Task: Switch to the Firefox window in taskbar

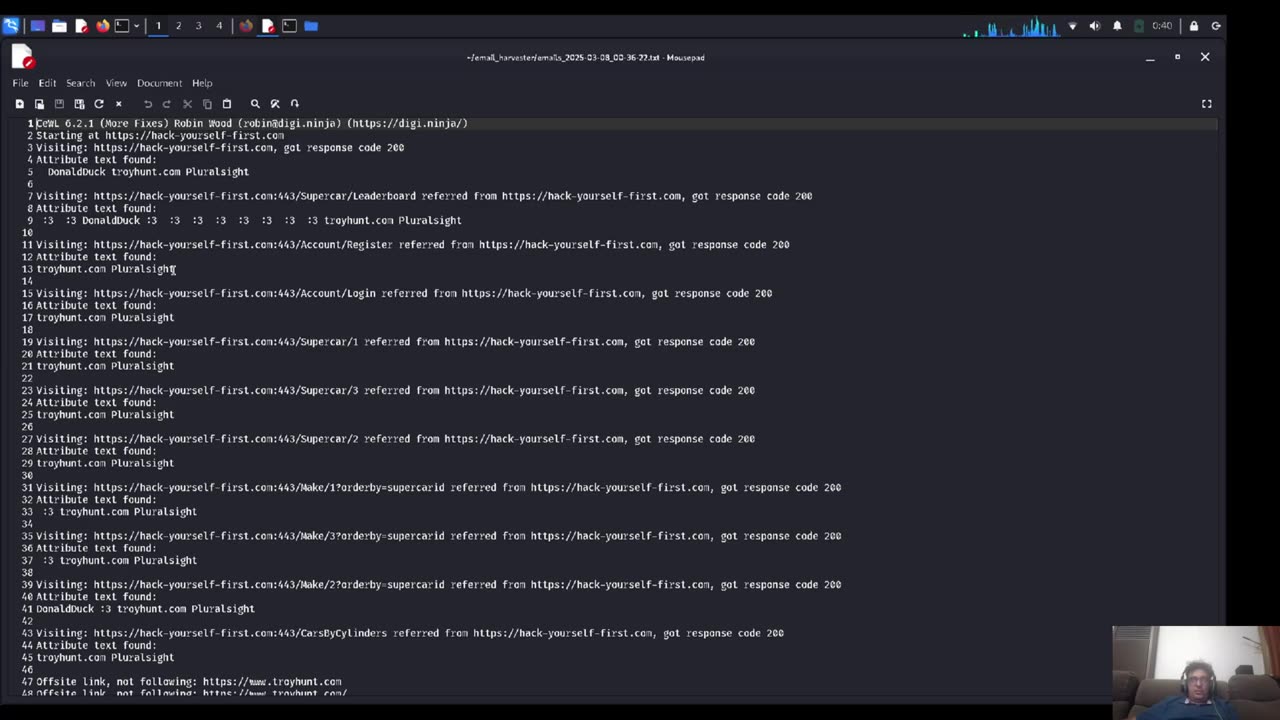Action: [246, 26]
